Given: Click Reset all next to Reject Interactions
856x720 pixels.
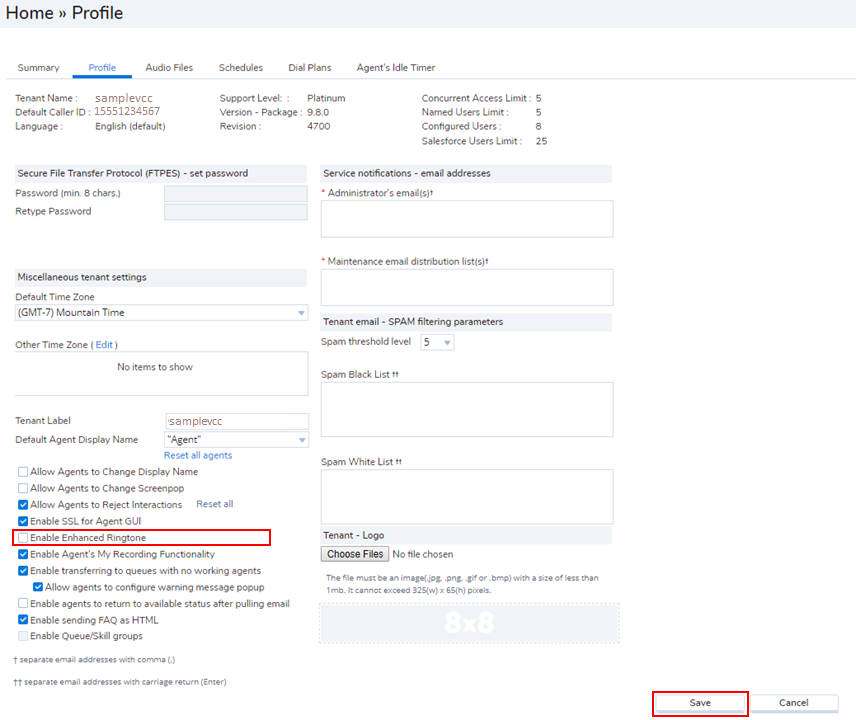Looking at the screenshot, I should [215, 504].
